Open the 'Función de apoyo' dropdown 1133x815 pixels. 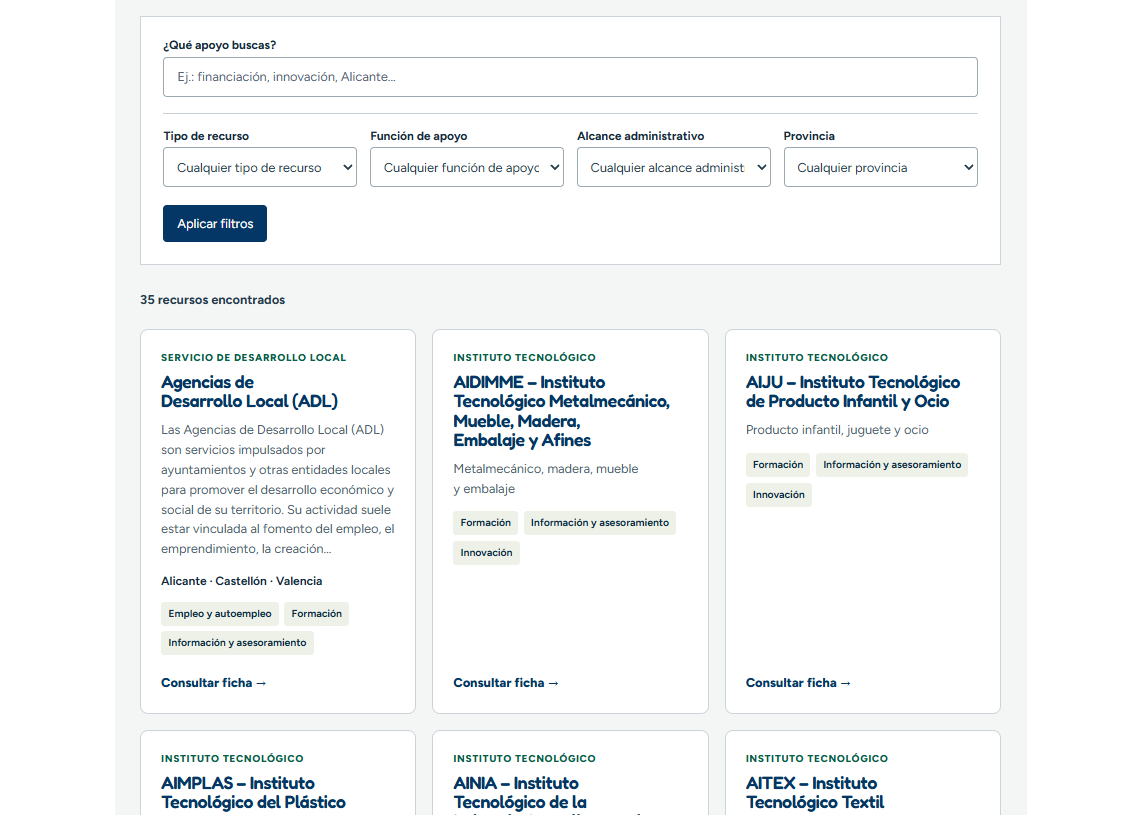[x=467, y=168]
